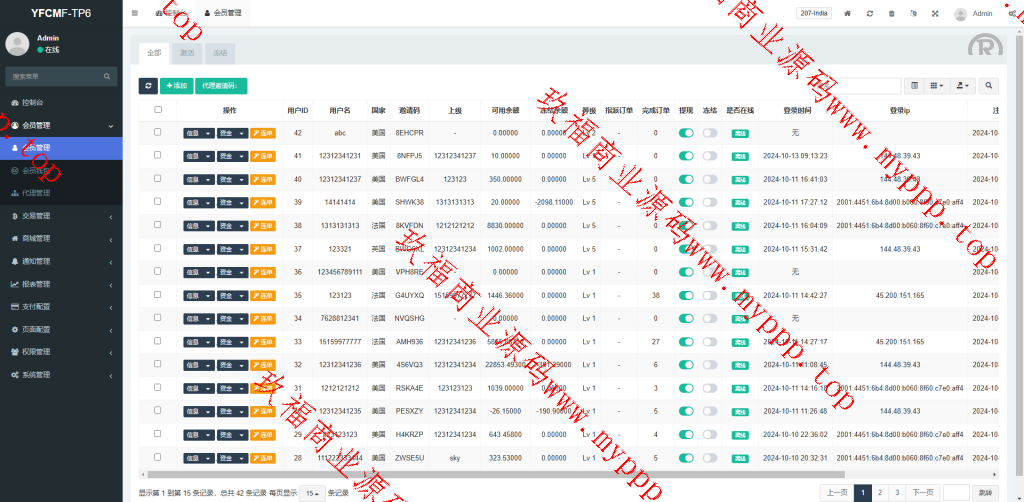Check the checkbox for user ID 42

(x=157, y=132)
